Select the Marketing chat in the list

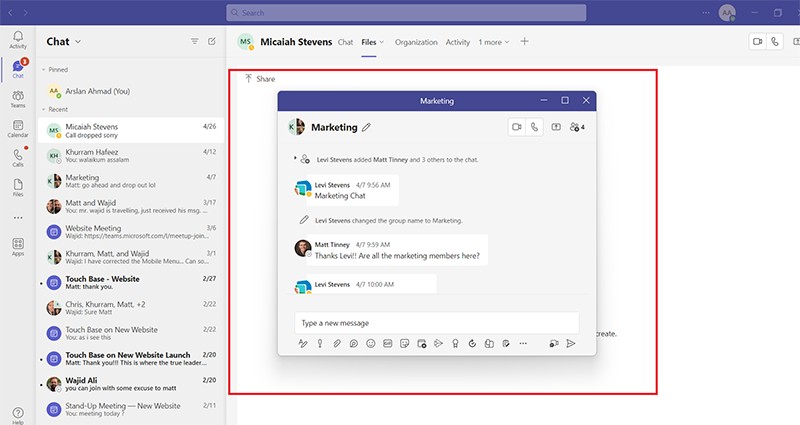click(x=131, y=181)
